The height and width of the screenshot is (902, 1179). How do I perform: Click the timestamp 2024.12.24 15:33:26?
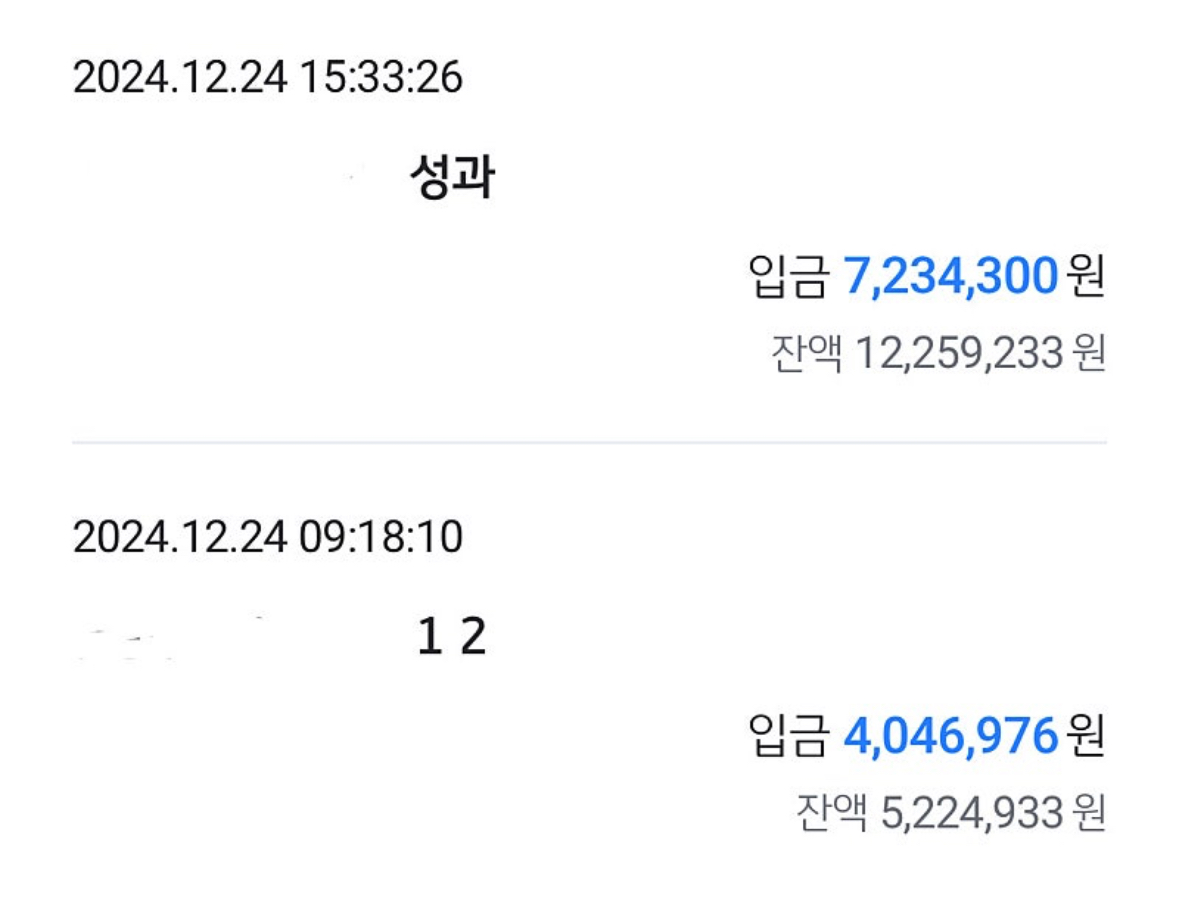[x=268, y=77]
